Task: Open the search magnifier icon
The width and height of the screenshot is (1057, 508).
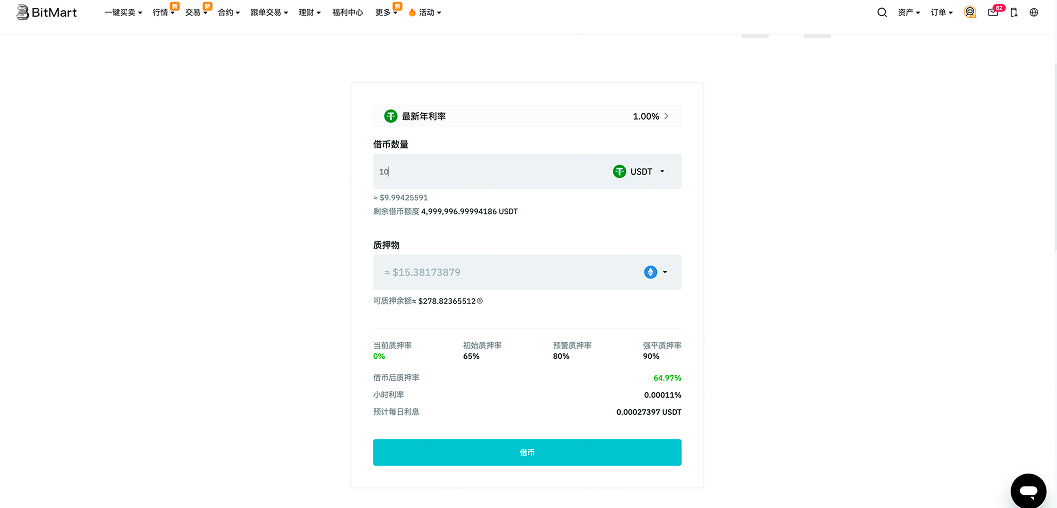Action: coord(882,13)
